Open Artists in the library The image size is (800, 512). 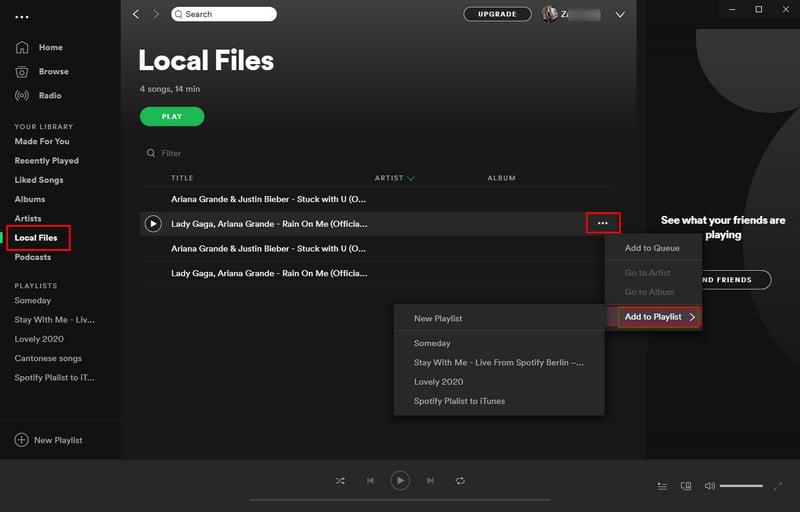pyautogui.click(x=28, y=218)
